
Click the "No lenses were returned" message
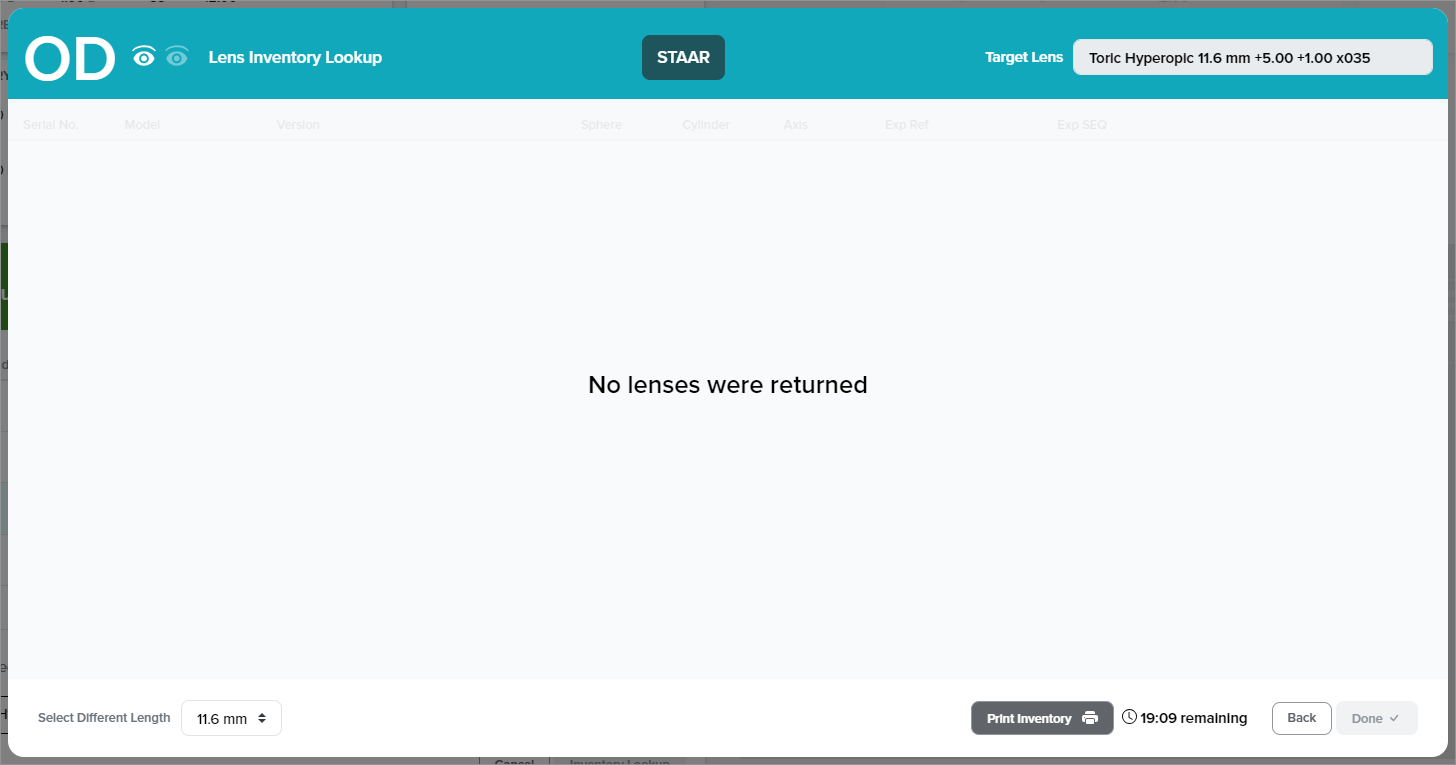(x=727, y=385)
